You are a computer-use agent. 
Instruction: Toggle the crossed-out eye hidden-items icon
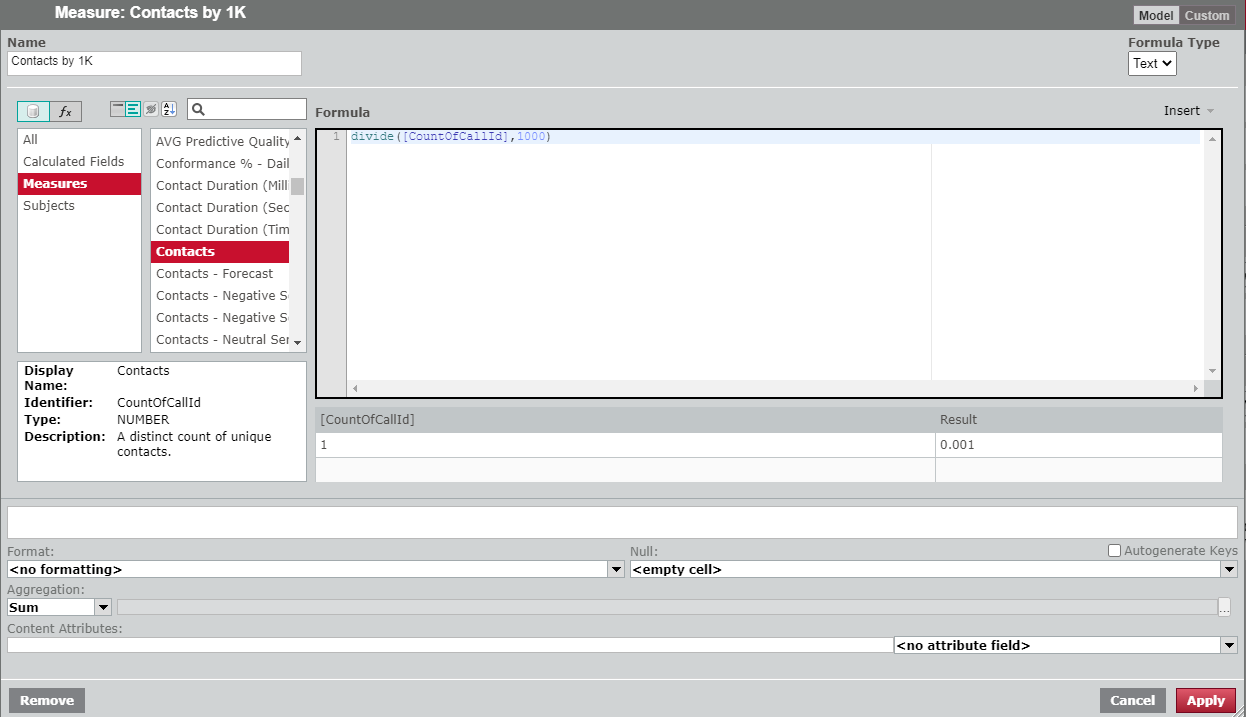(x=150, y=109)
